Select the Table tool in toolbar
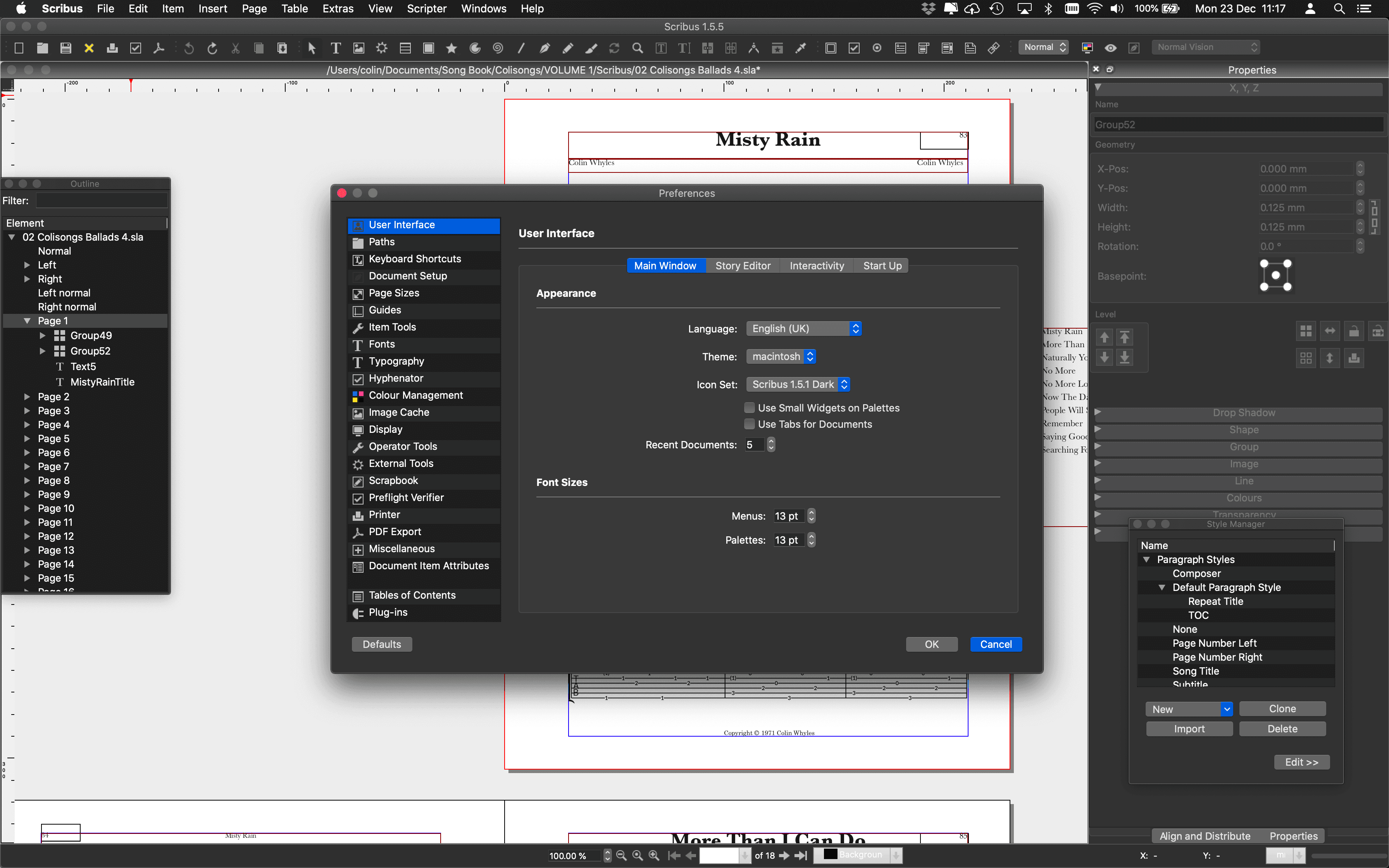This screenshot has width=1389, height=868. [405, 48]
